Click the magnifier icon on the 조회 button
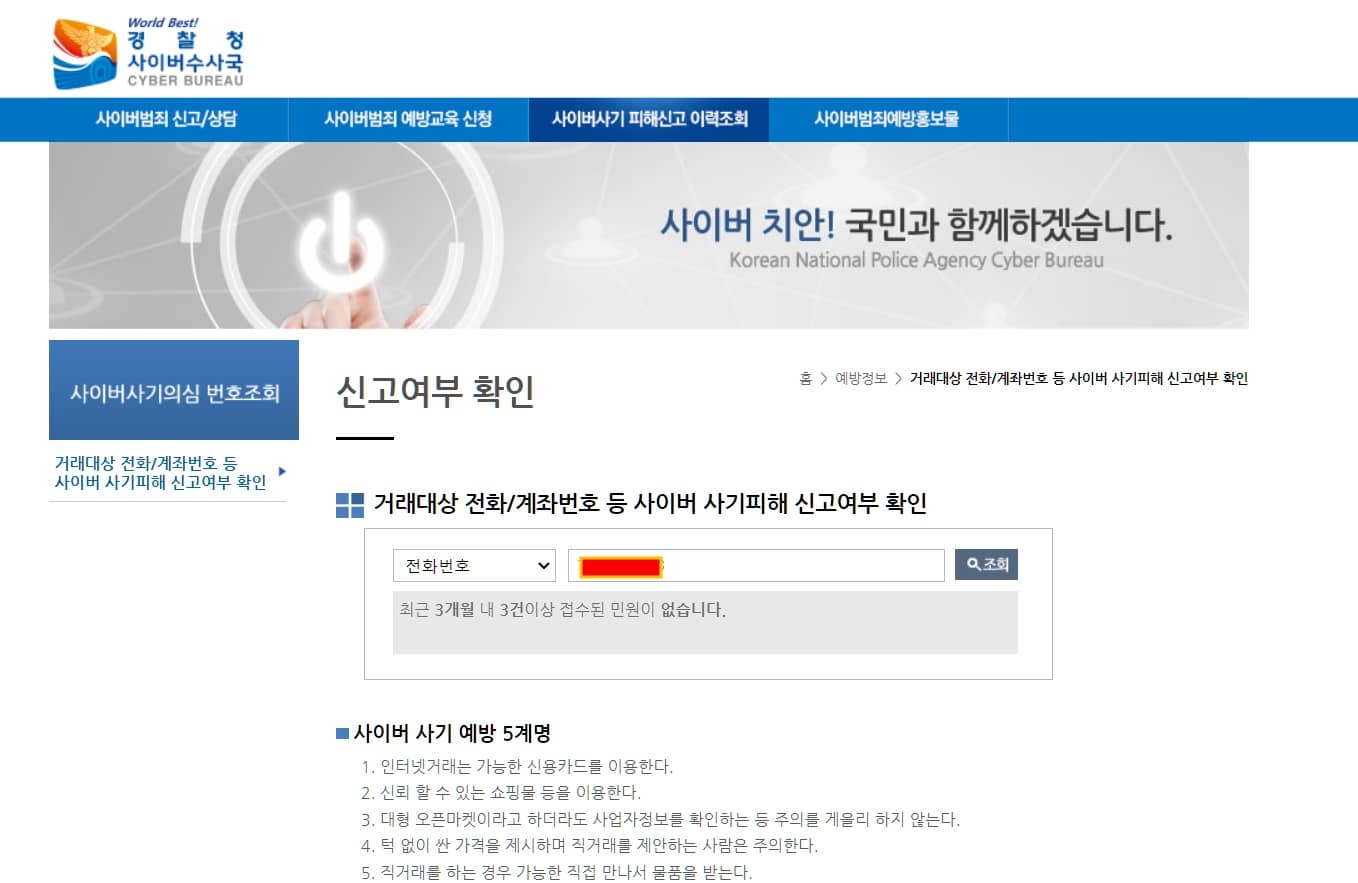 pos(971,564)
